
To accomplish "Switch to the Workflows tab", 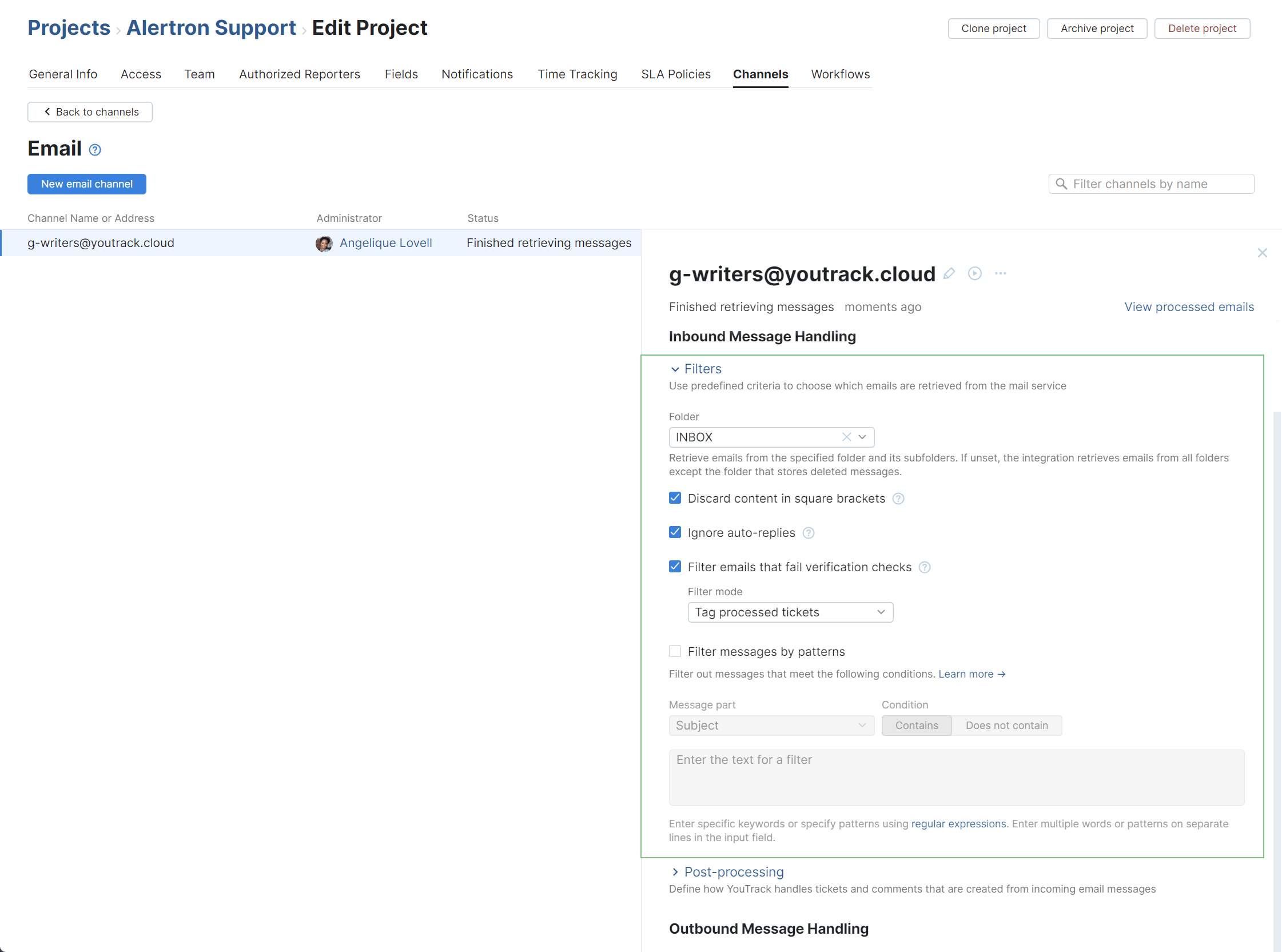I will tap(840, 74).
